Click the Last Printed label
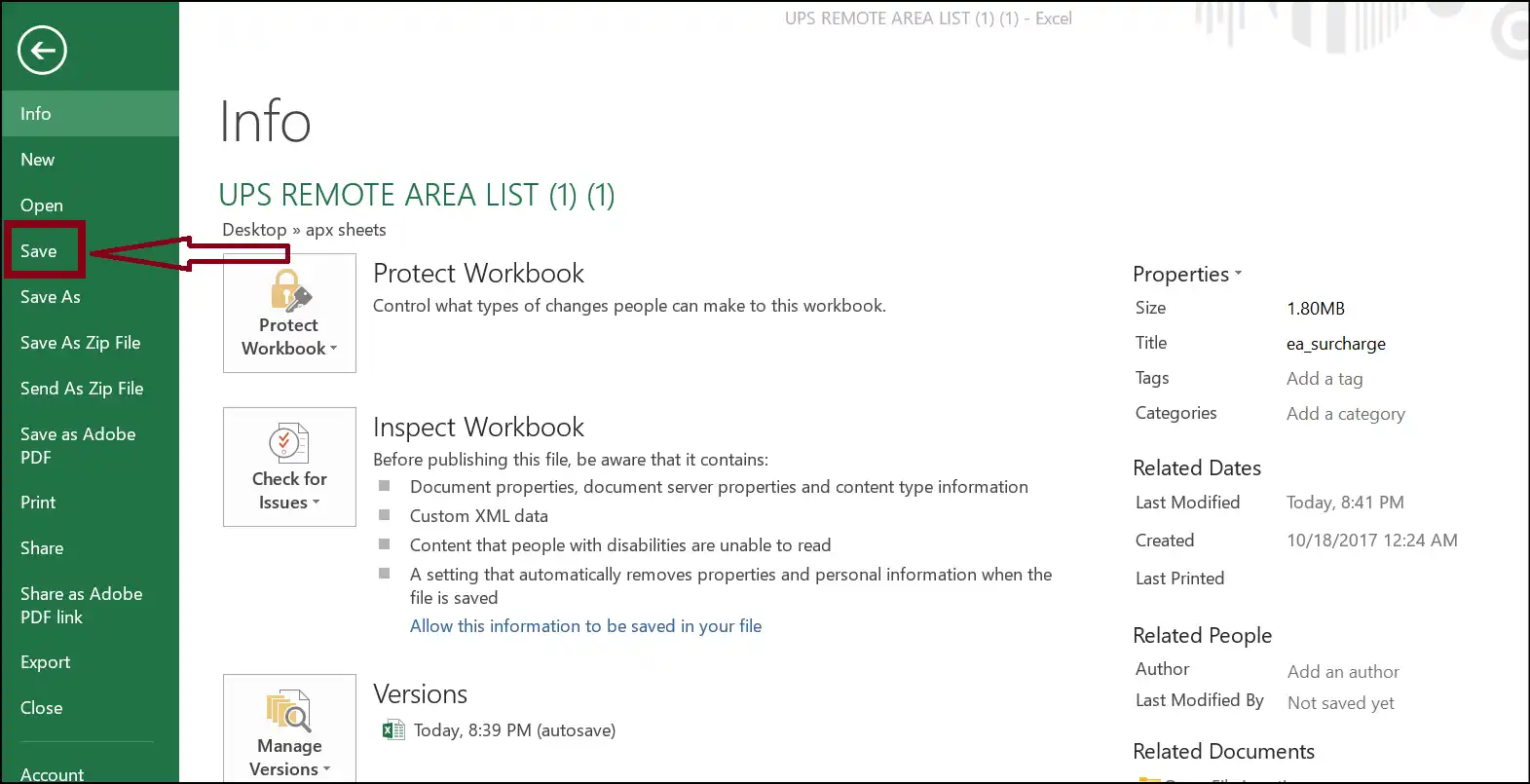The image size is (1530, 784). click(1179, 579)
